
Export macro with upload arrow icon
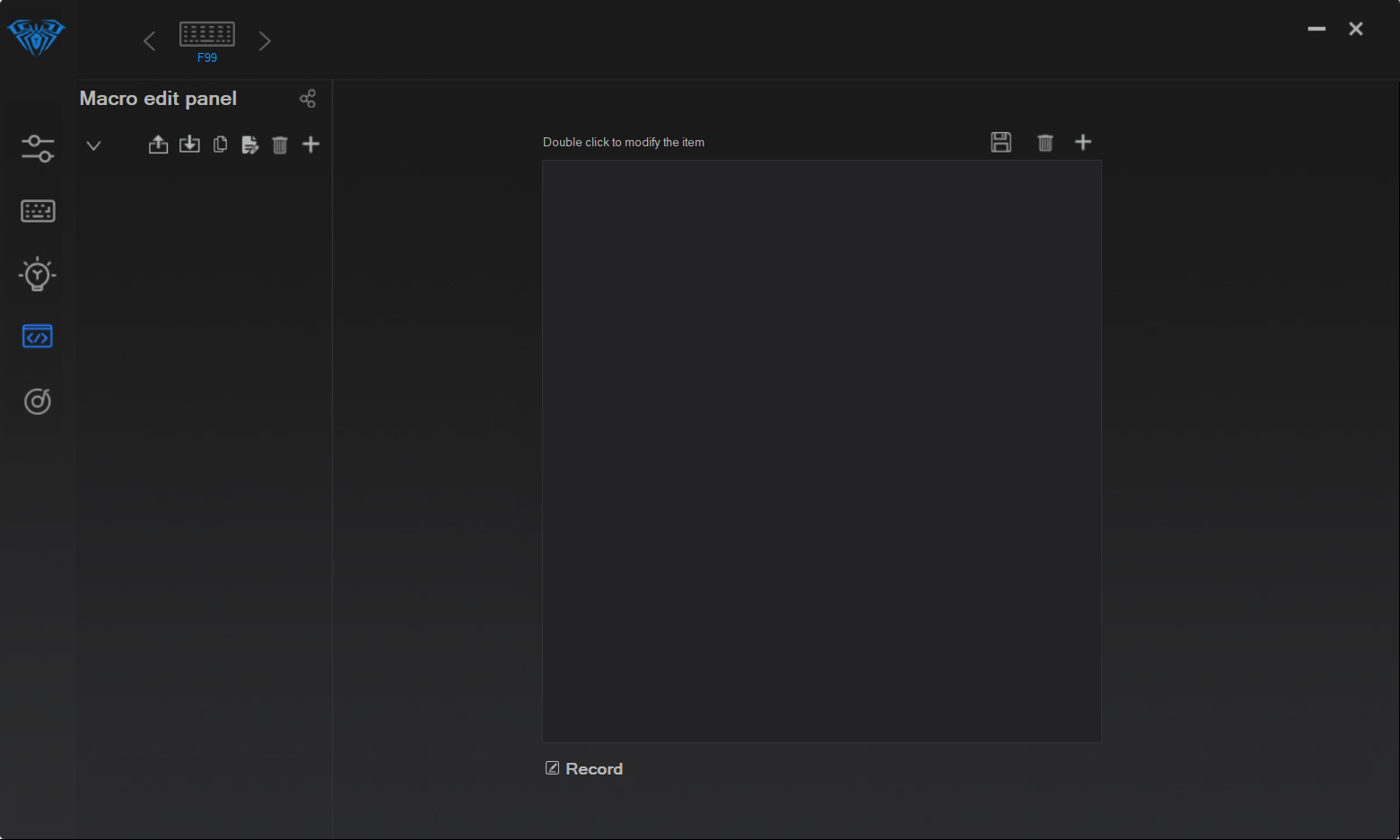point(158,144)
